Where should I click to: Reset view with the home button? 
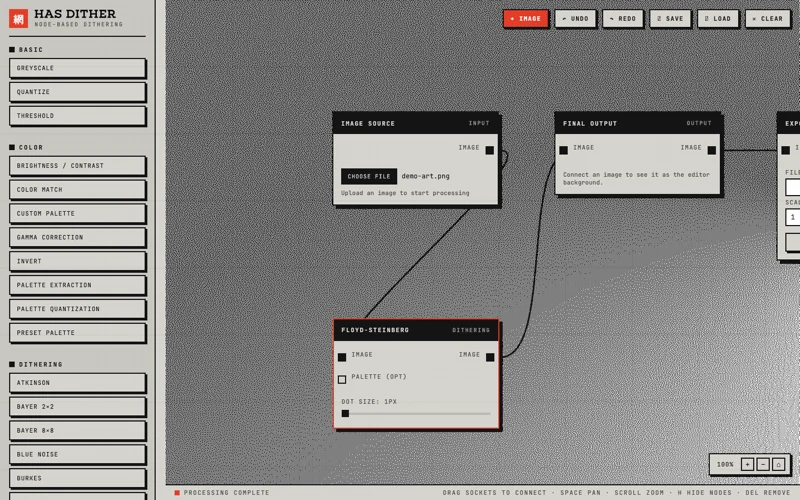click(779, 464)
